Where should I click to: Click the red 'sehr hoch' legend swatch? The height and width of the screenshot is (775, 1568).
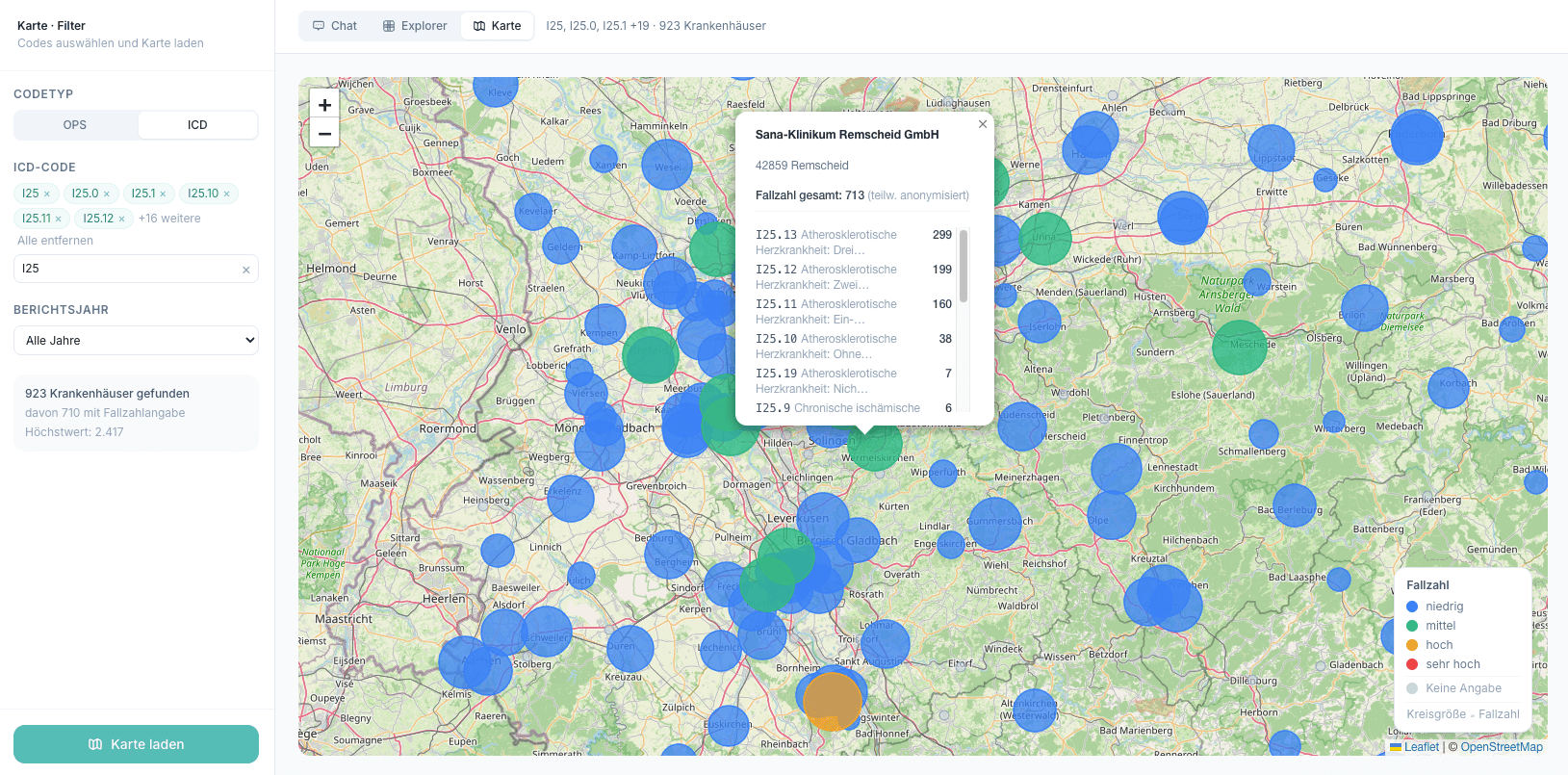[x=1412, y=664]
